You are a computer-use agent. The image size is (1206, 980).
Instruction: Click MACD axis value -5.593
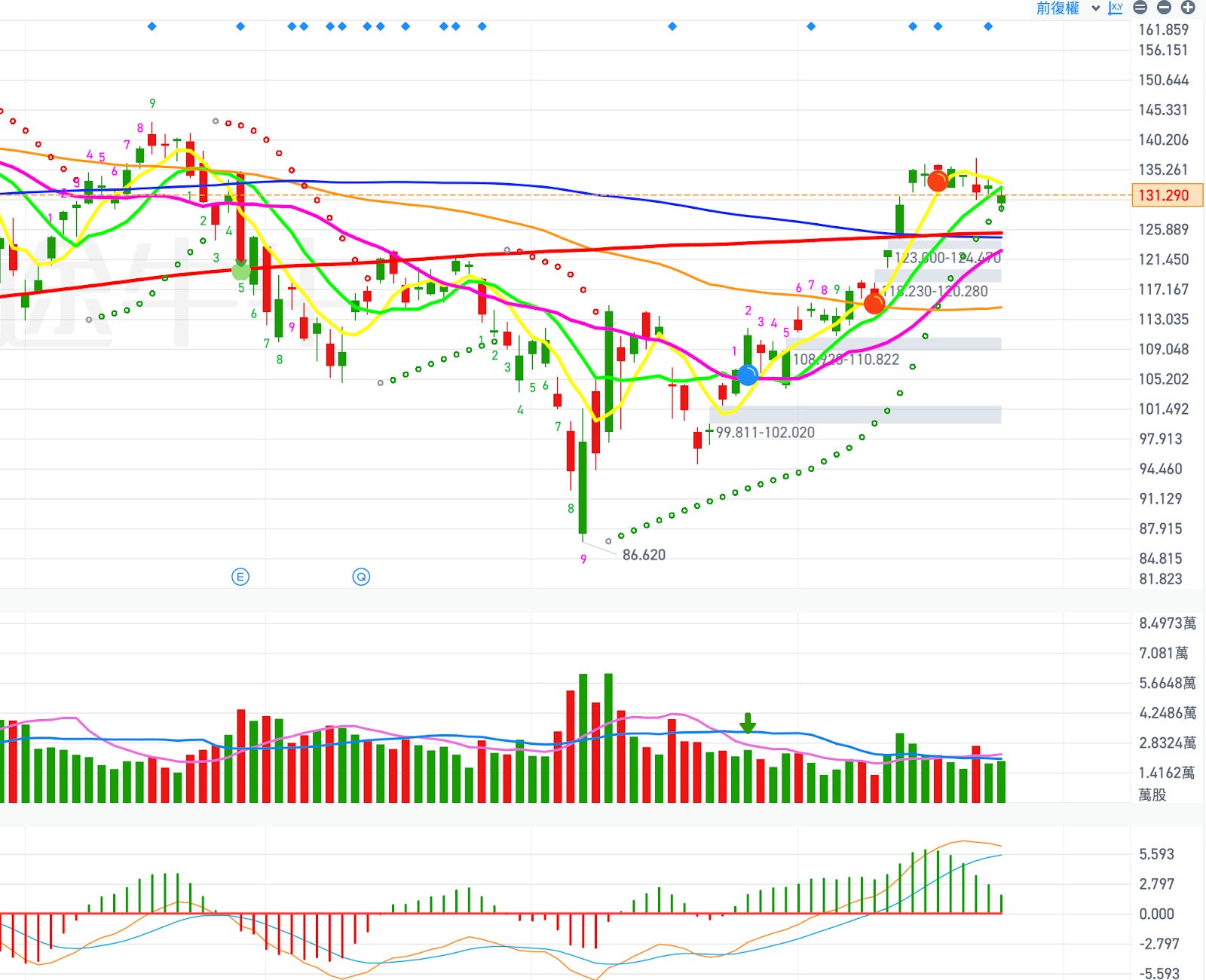click(x=1159, y=973)
